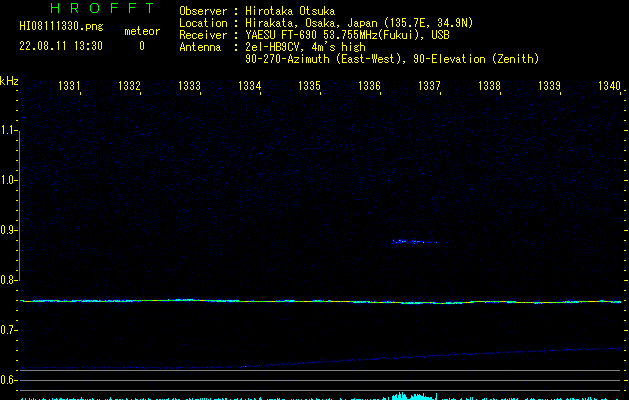Click the cyan signal-level peak below 1337
The width and height of the screenshot is (629, 400).
point(414,396)
